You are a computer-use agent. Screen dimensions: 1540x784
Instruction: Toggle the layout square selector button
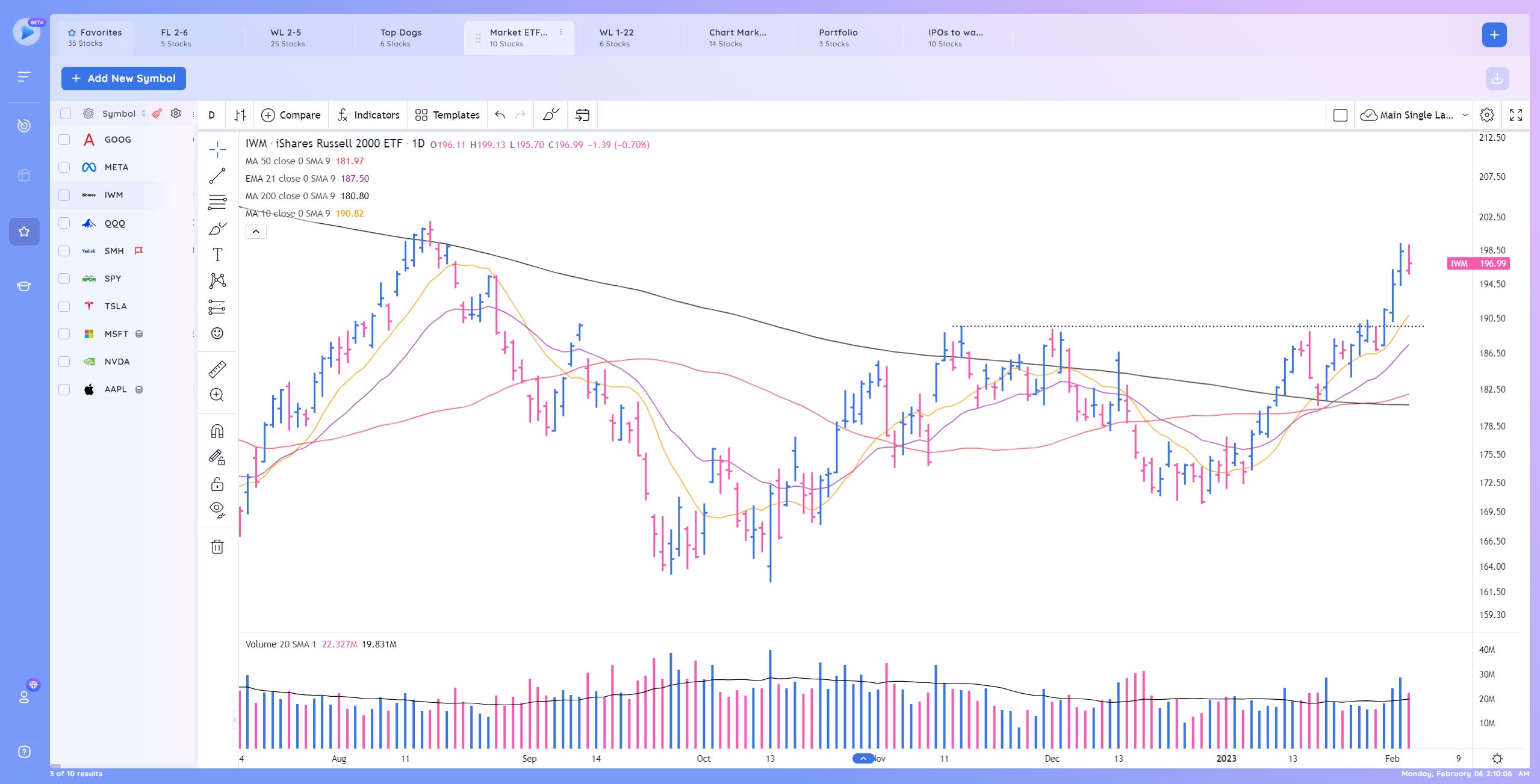1340,115
